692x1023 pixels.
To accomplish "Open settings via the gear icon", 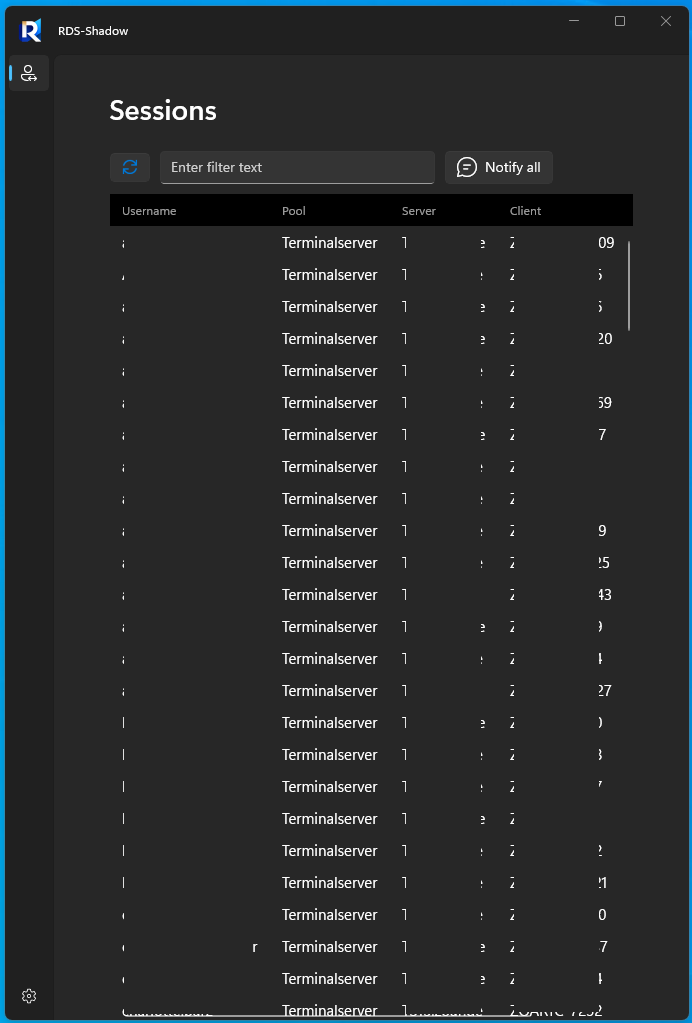I will point(29,996).
